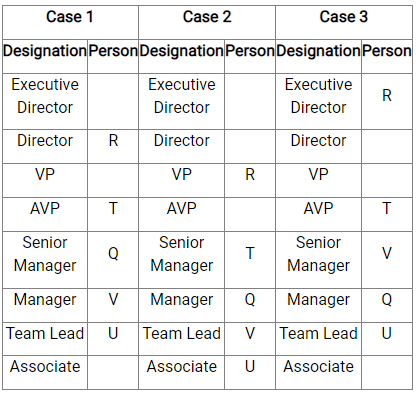This screenshot has width=417, height=393.
Task: Click the Q beside Senior Manager in Case 1
Action: click(113, 253)
